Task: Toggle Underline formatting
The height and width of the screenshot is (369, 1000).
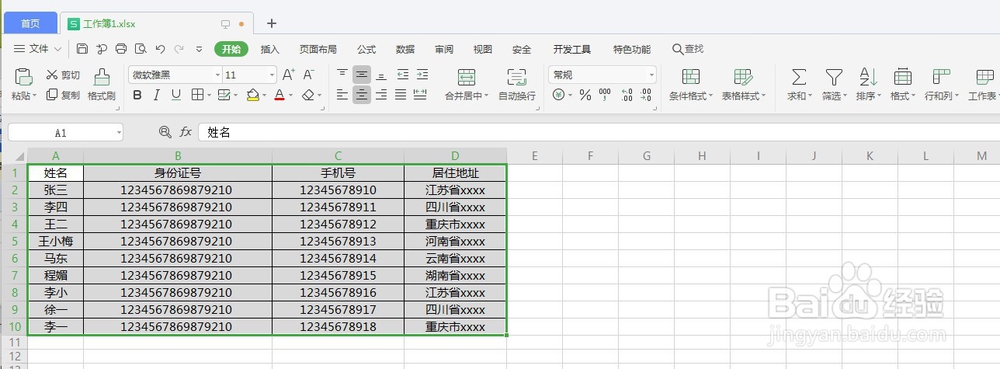Action: click(176, 95)
